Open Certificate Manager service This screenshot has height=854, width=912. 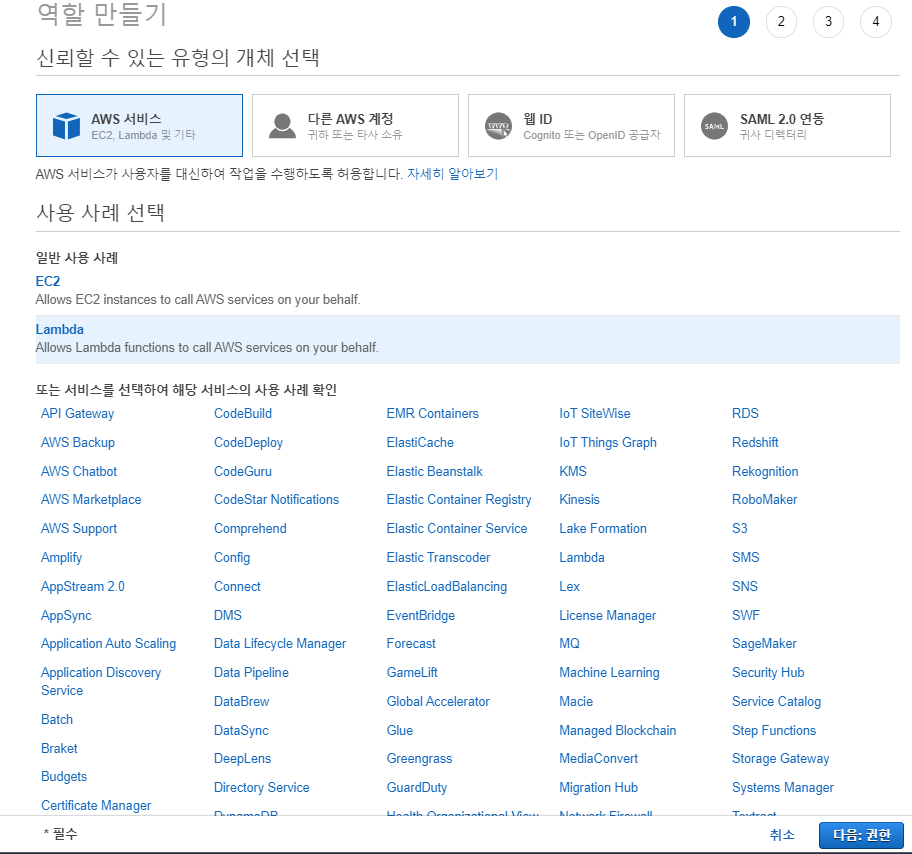point(96,805)
